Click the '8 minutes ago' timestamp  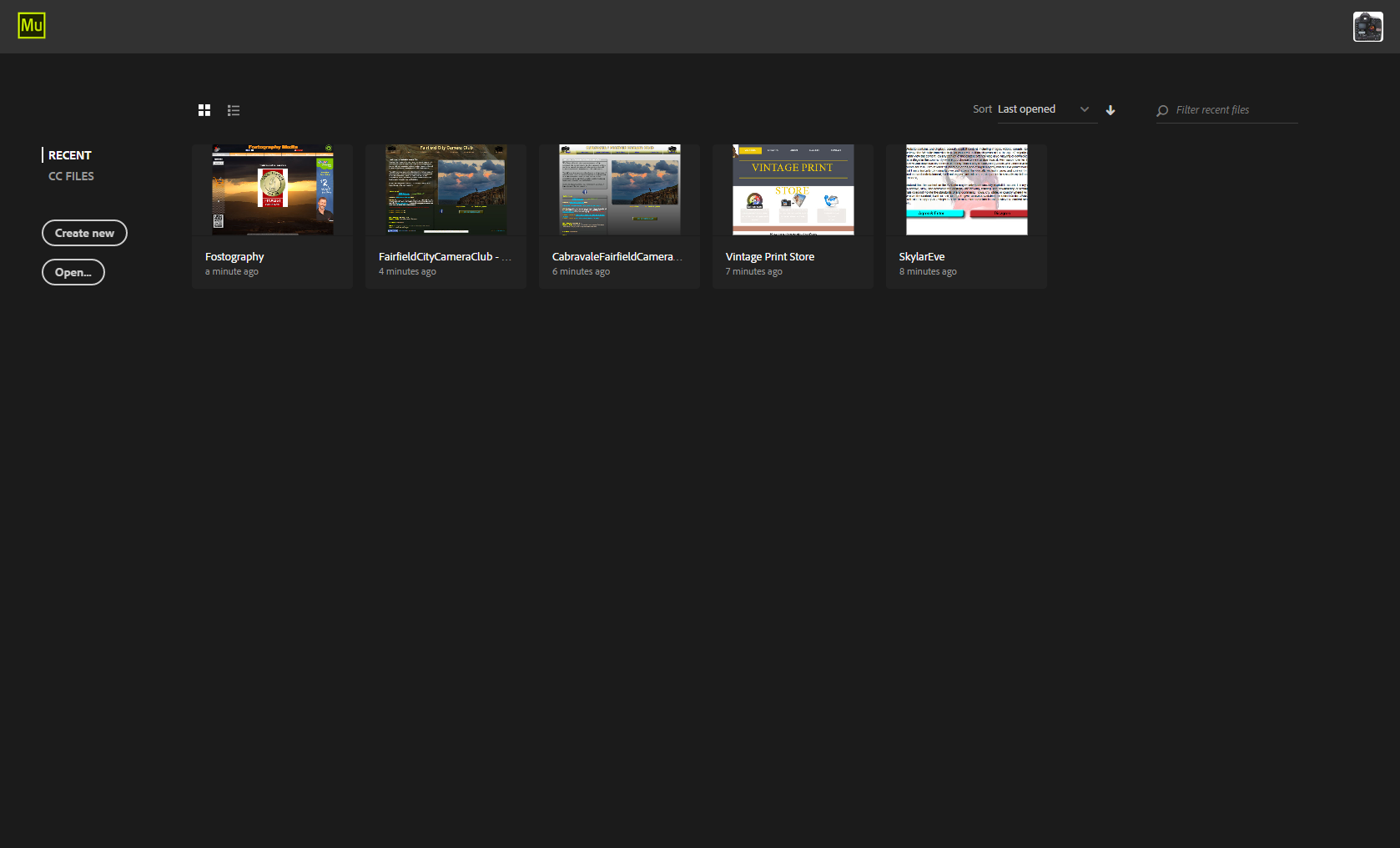pos(928,272)
